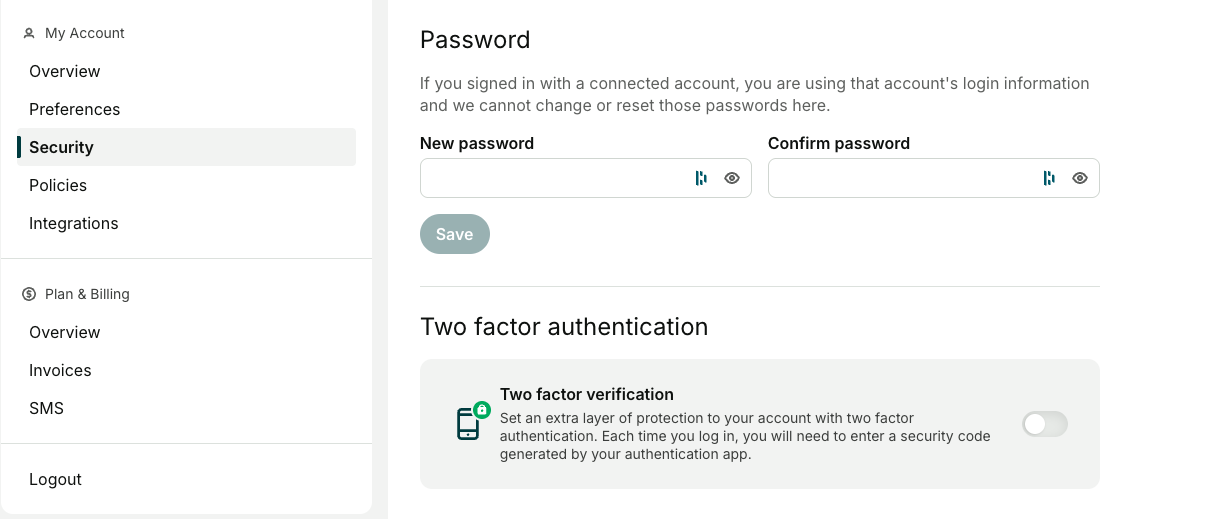The width and height of the screenshot is (1205, 519).
Task: Reveal Confirm password with eye icon
Action: pos(1080,178)
